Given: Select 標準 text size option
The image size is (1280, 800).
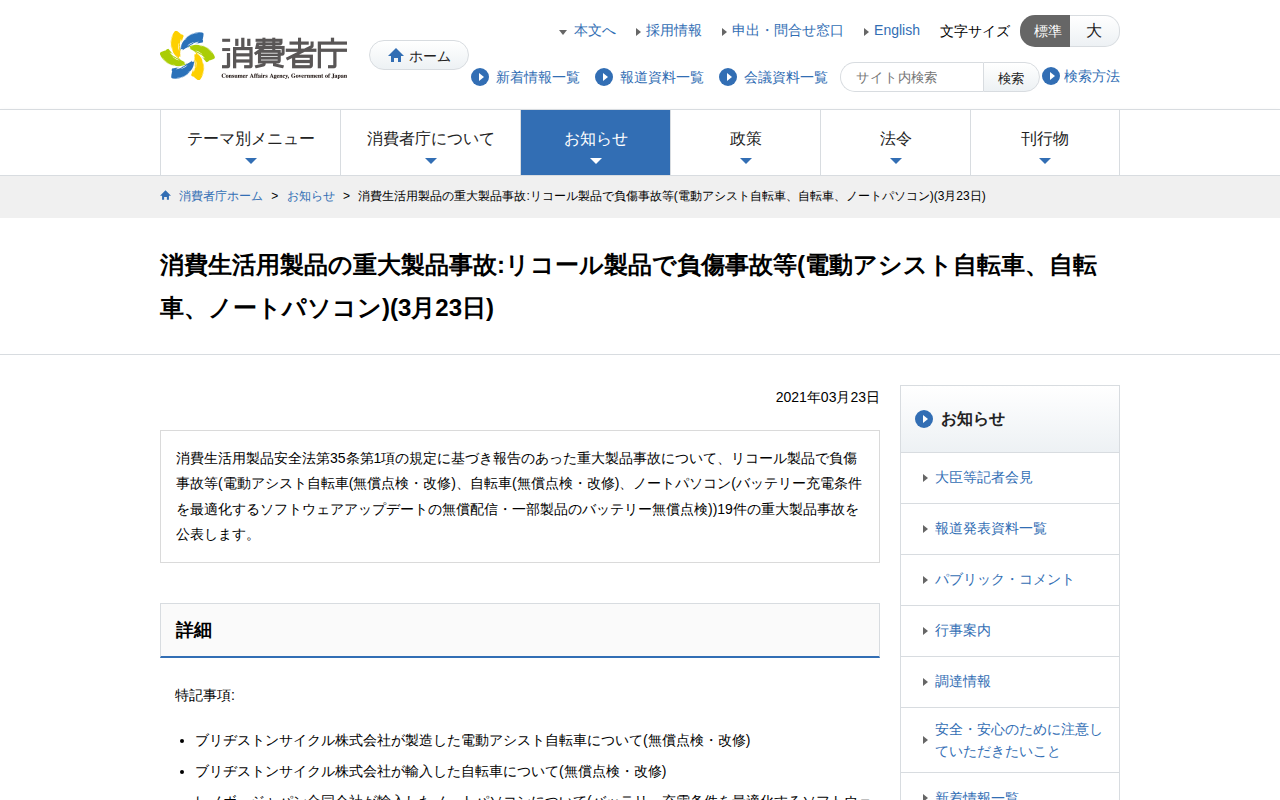Looking at the screenshot, I should click(x=1045, y=31).
